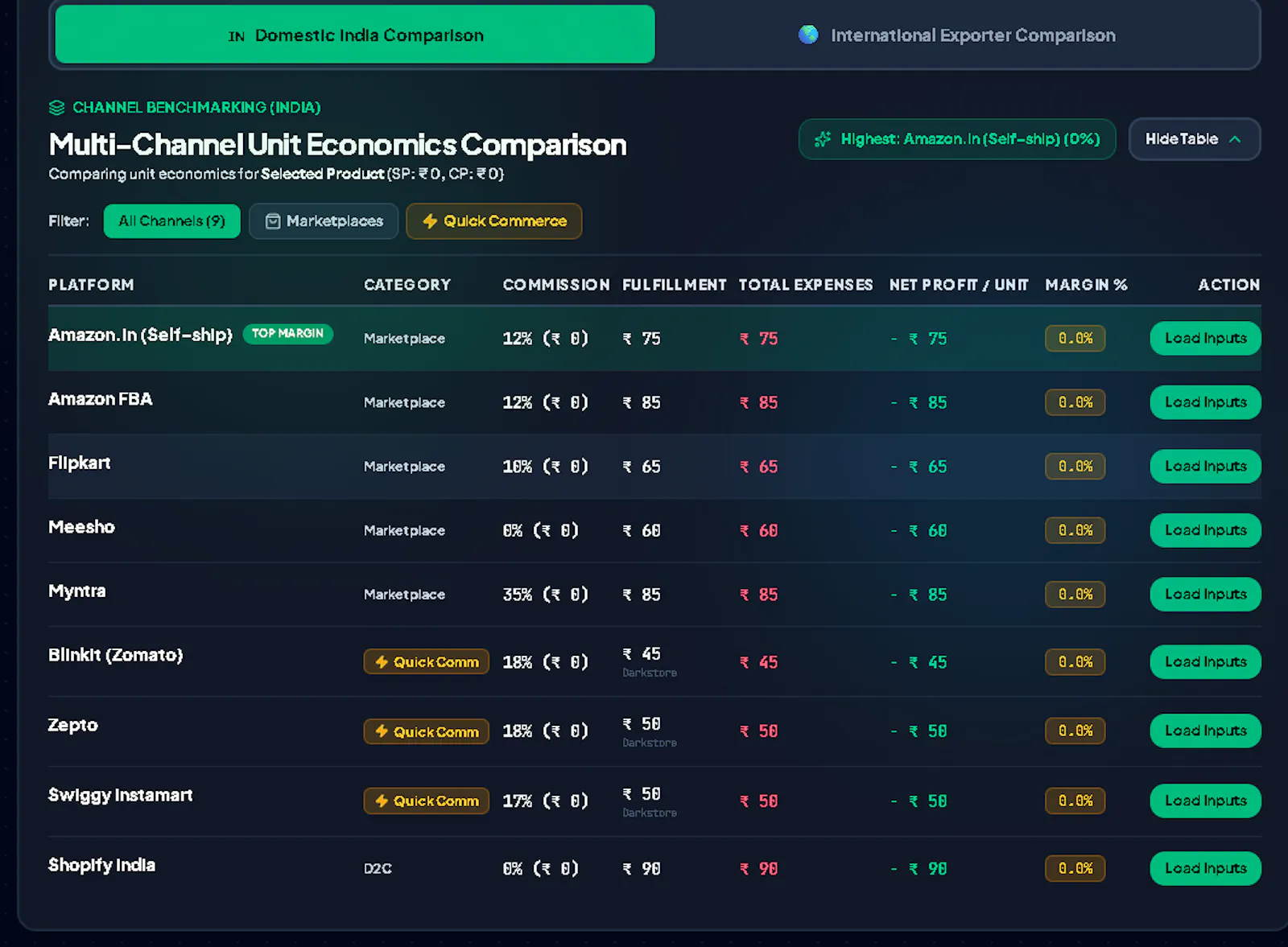Click the TOP MARGIN badge
The image size is (1288, 947).
[x=287, y=333]
